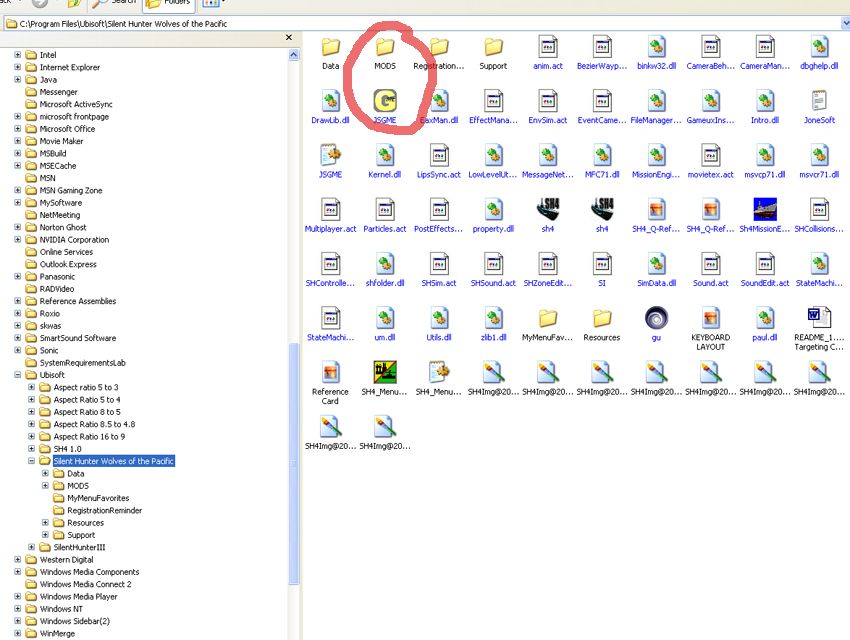Select the binkw32.dll file

coord(656,47)
